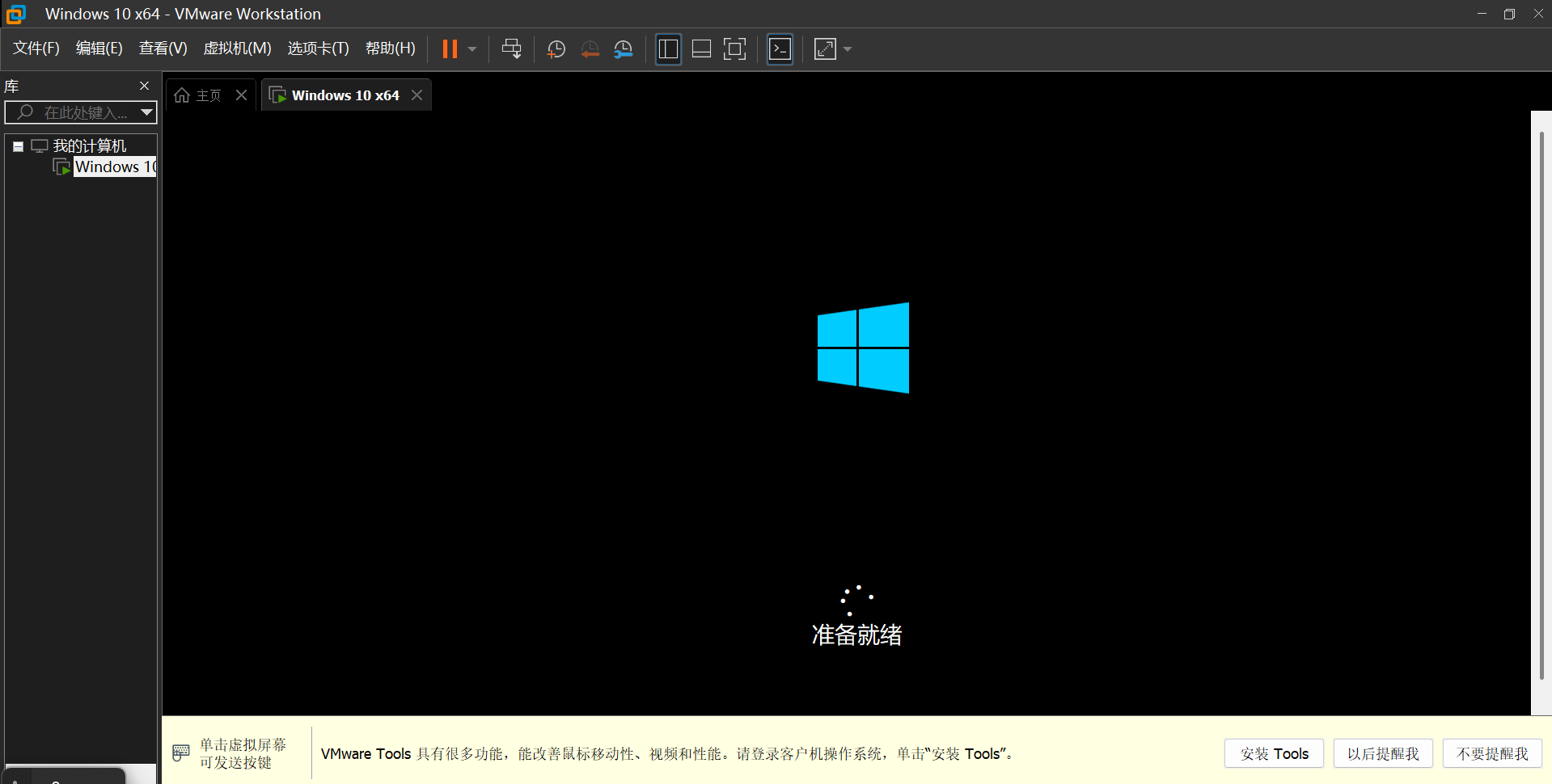The width and height of the screenshot is (1552, 784).
Task: Click Send Ctrl+Alt+Del toolbar icon
Action: coord(511,49)
